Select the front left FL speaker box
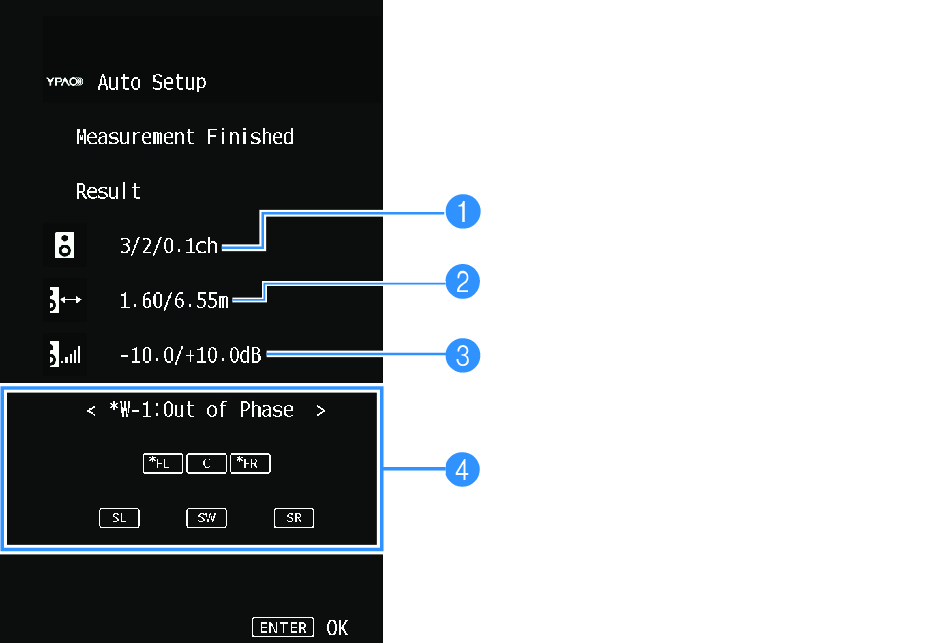This screenshot has height=643, width=945. point(163,464)
